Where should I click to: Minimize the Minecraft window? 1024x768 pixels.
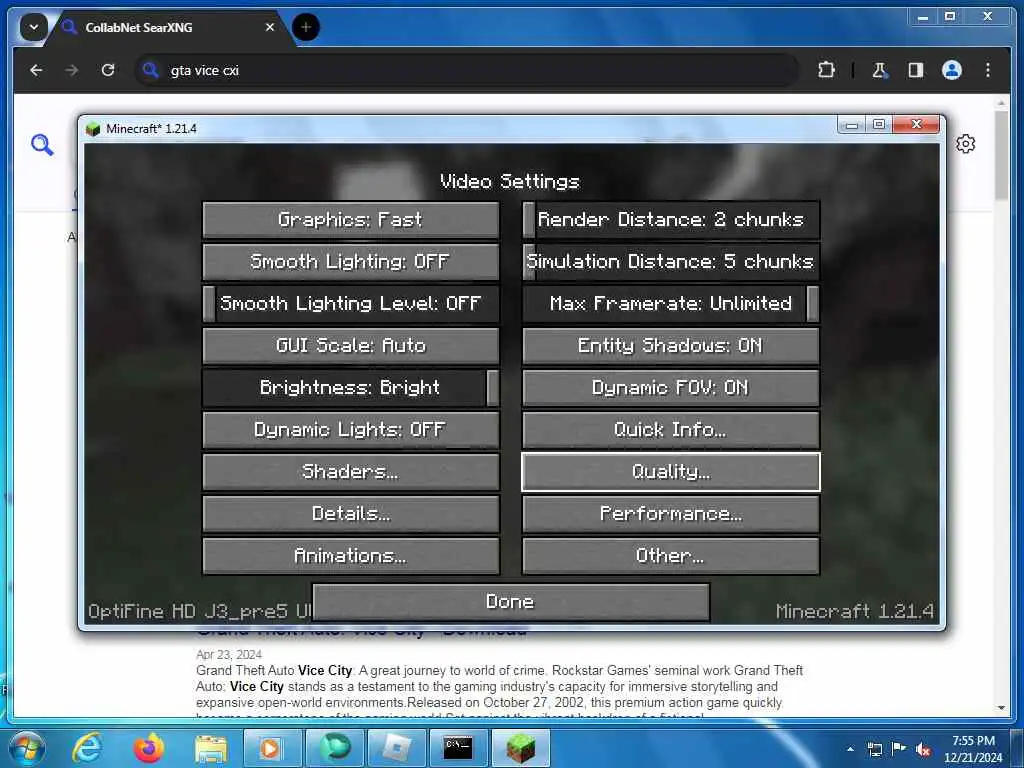click(852, 124)
